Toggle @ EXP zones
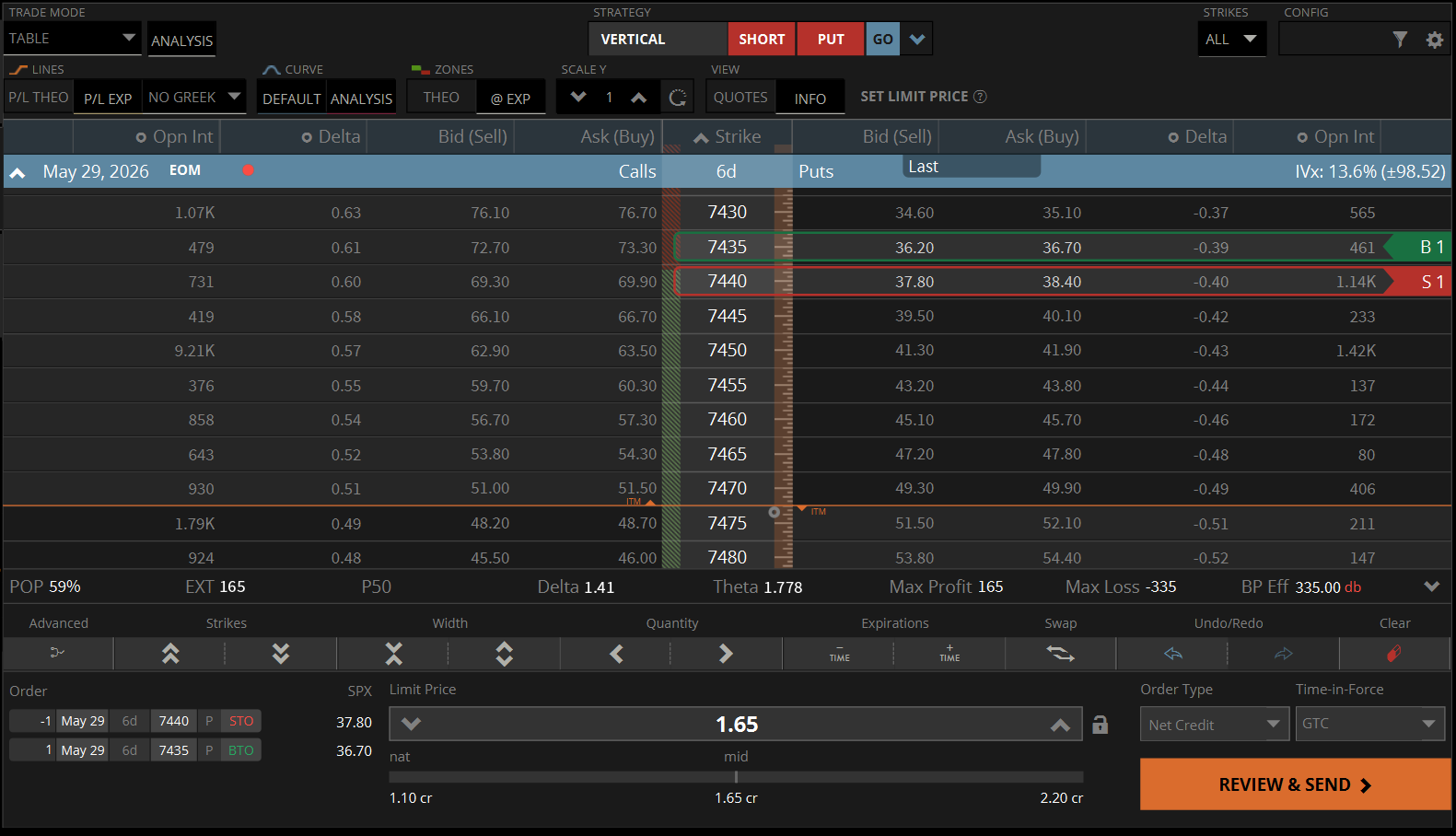 tap(510, 98)
